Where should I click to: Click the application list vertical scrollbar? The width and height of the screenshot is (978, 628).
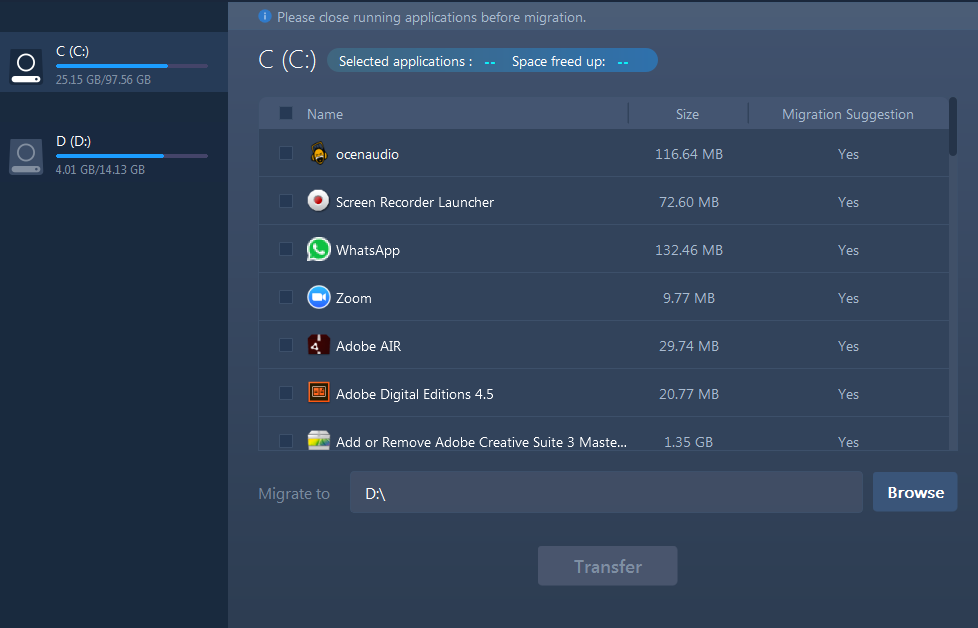pos(952,126)
